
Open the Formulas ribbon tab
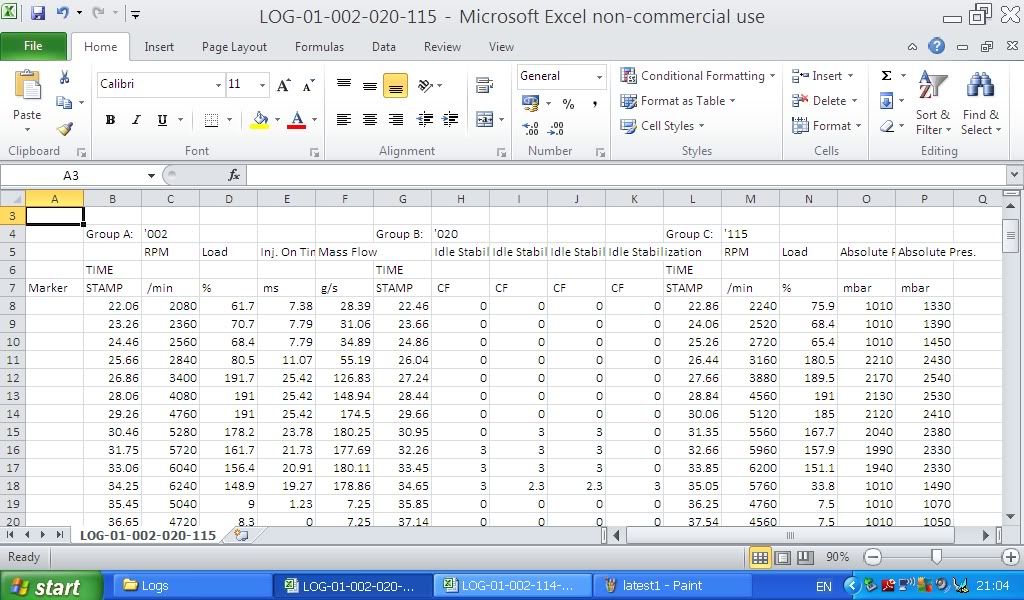[x=319, y=47]
